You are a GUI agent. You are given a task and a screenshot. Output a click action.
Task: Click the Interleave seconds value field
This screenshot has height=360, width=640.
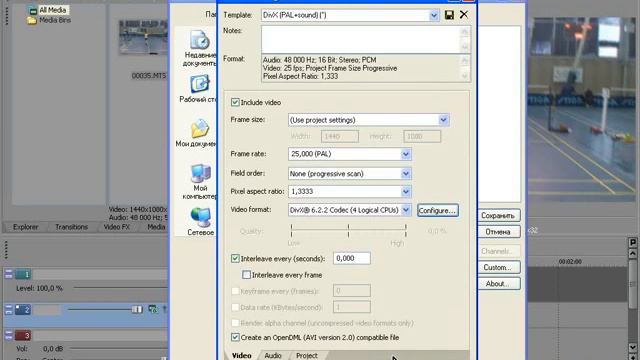coord(351,258)
